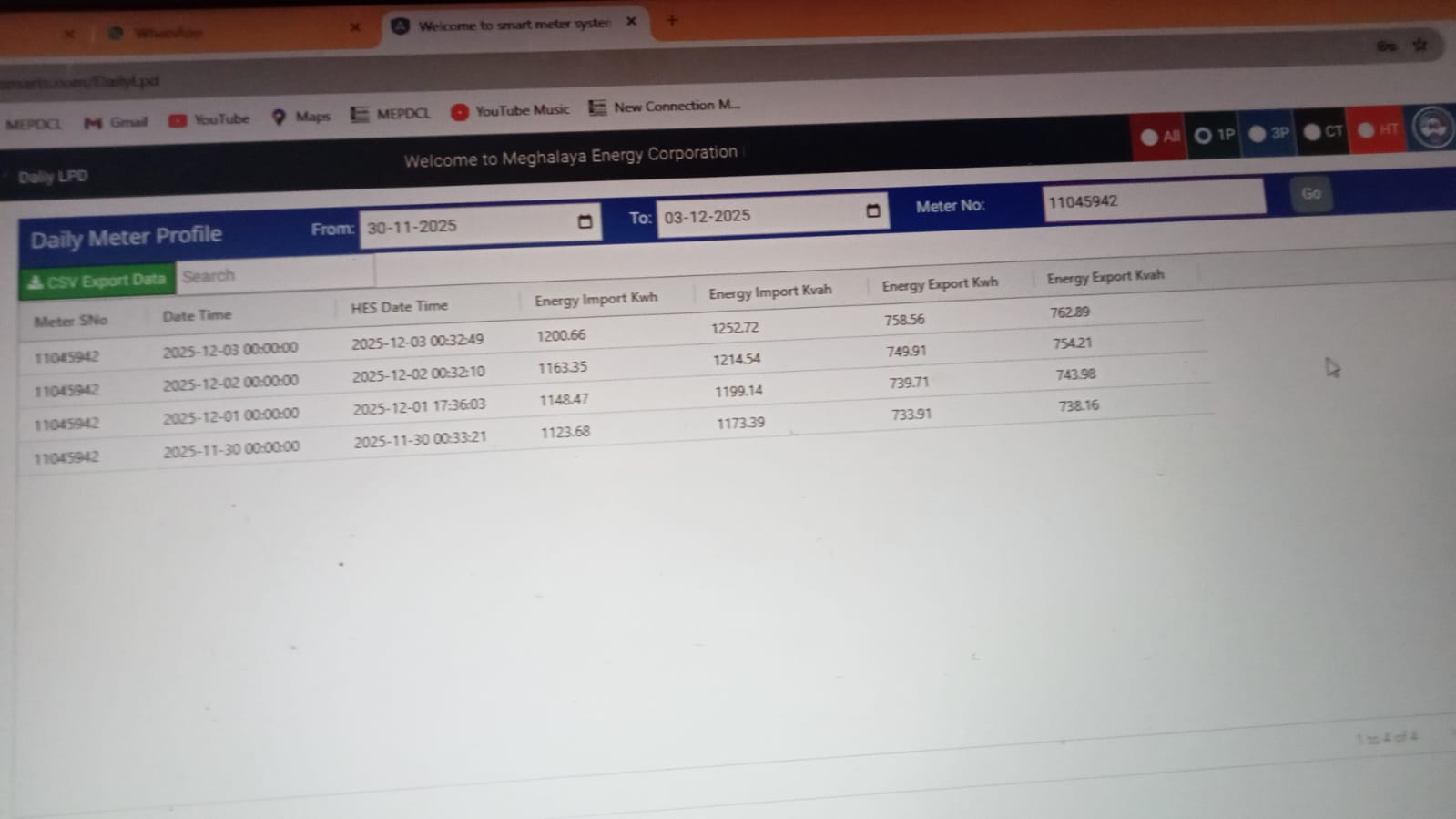Sort by Energy Export Kwh column header
1456x819 pixels.
click(940, 284)
